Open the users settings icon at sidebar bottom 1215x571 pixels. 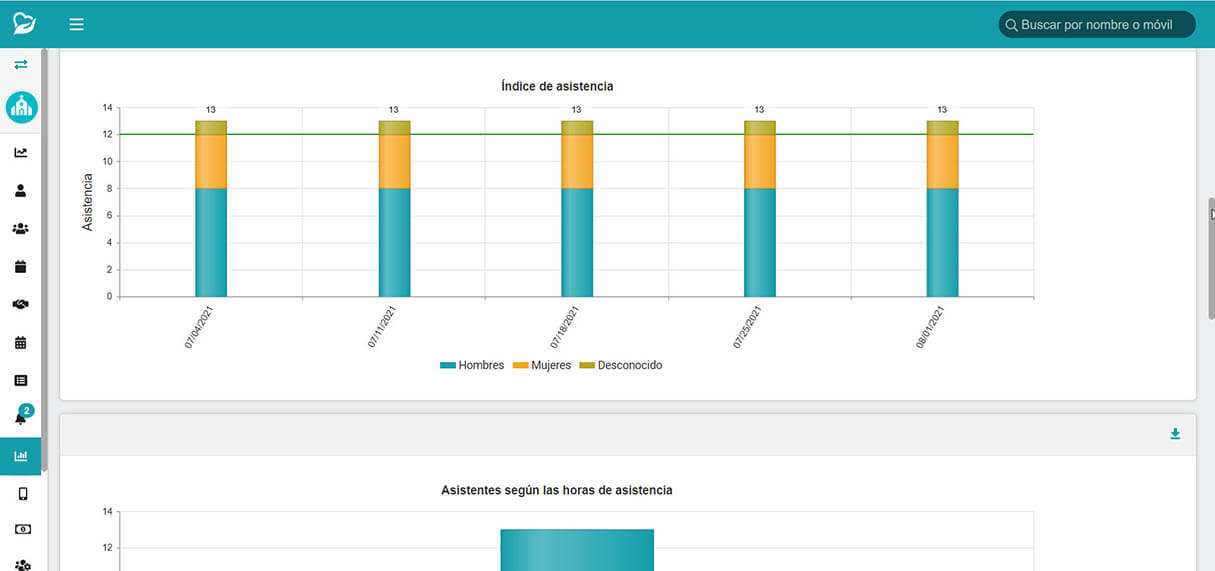23,565
